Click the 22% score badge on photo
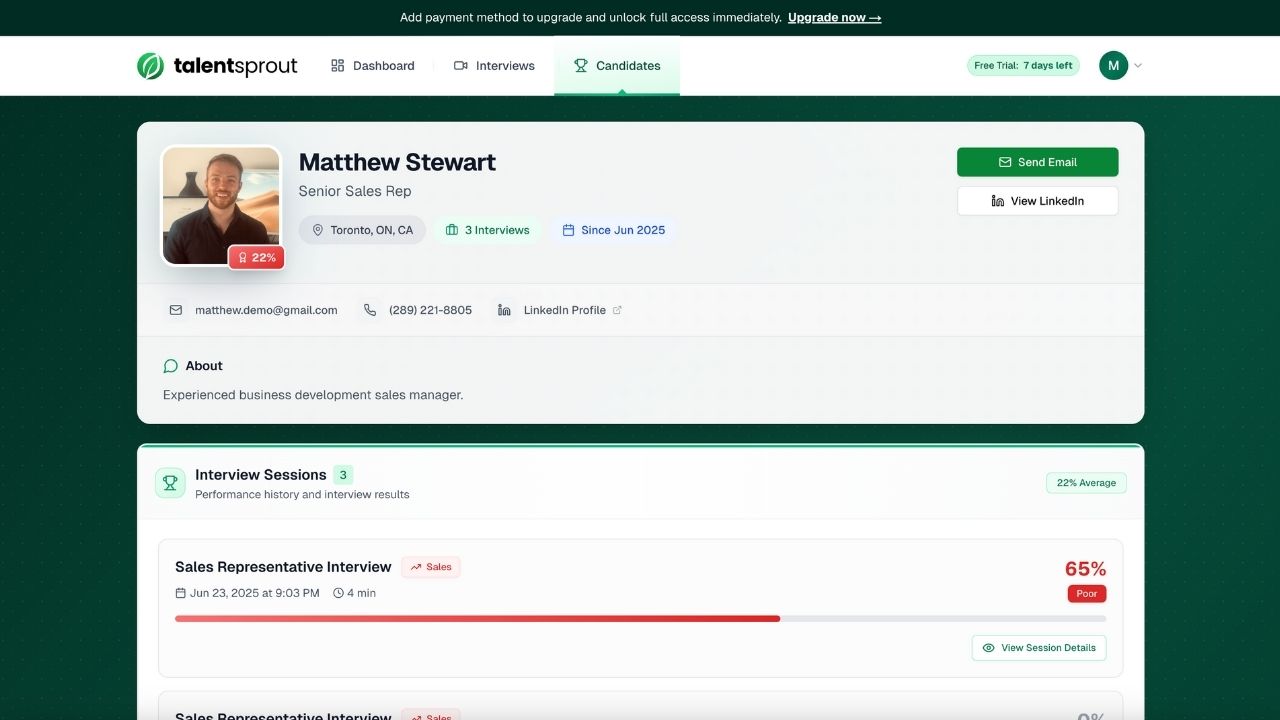 pyautogui.click(x=256, y=258)
